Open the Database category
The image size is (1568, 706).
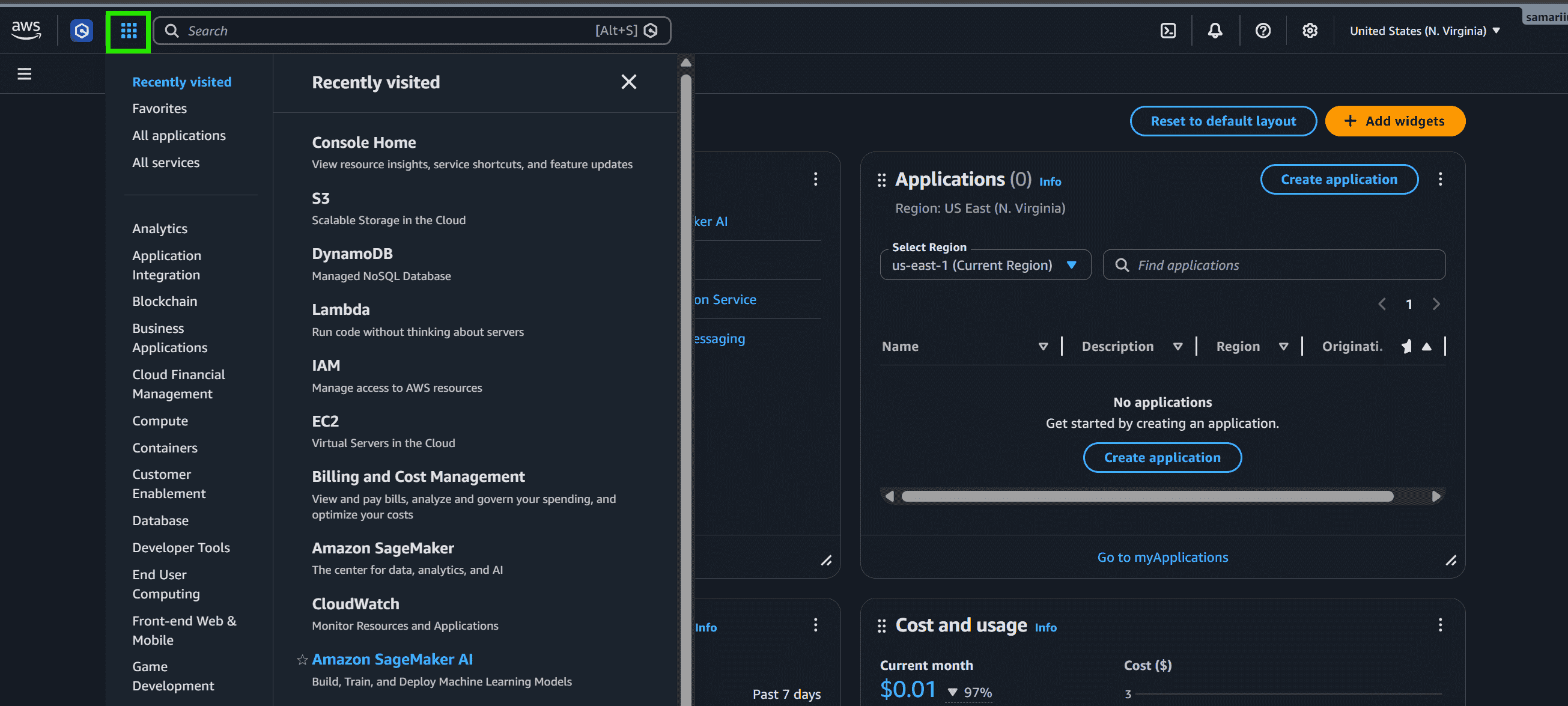pyautogui.click(x=160, y=520)
